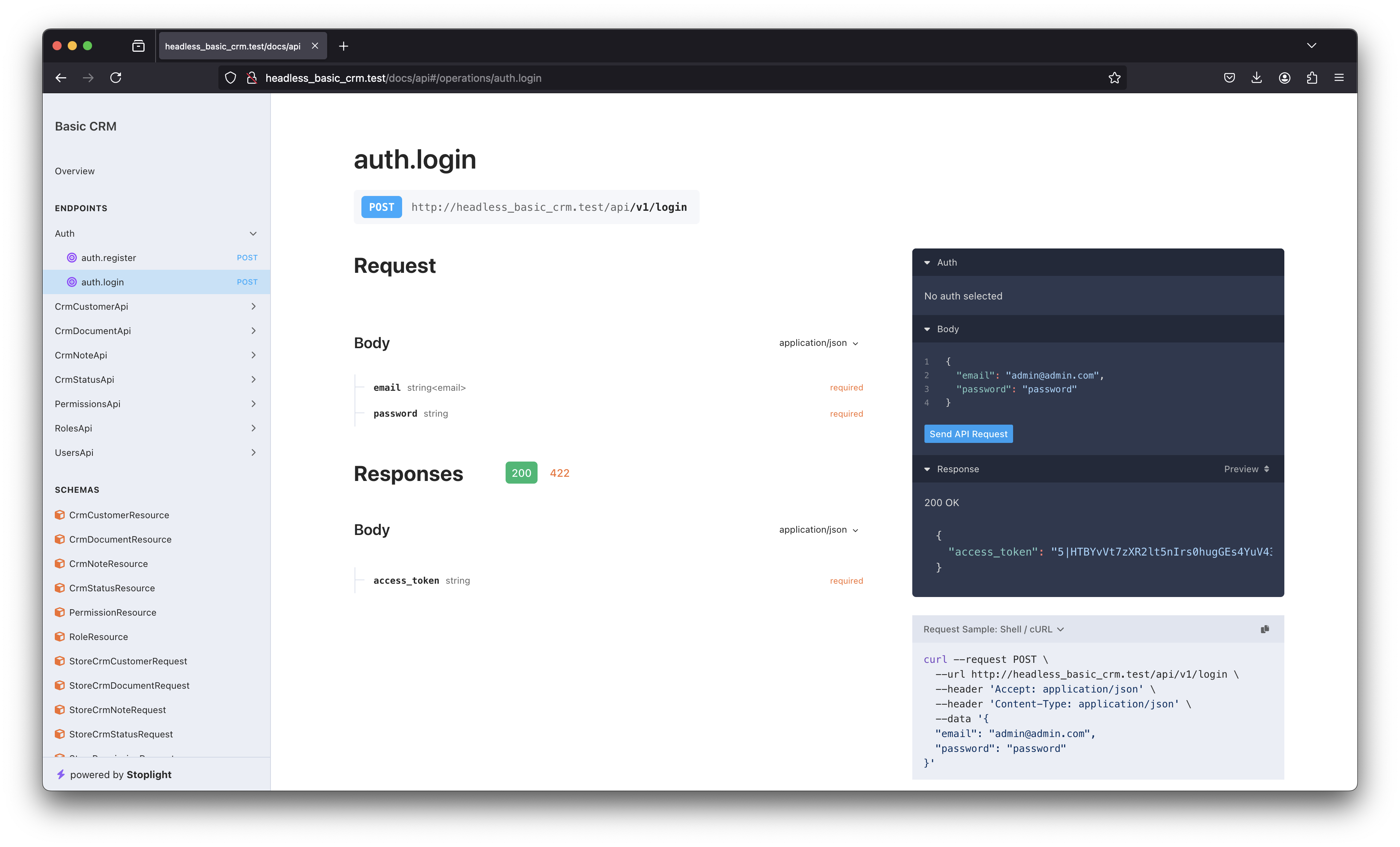Change the Response Preview mode selector

[x=1246, y=469]
